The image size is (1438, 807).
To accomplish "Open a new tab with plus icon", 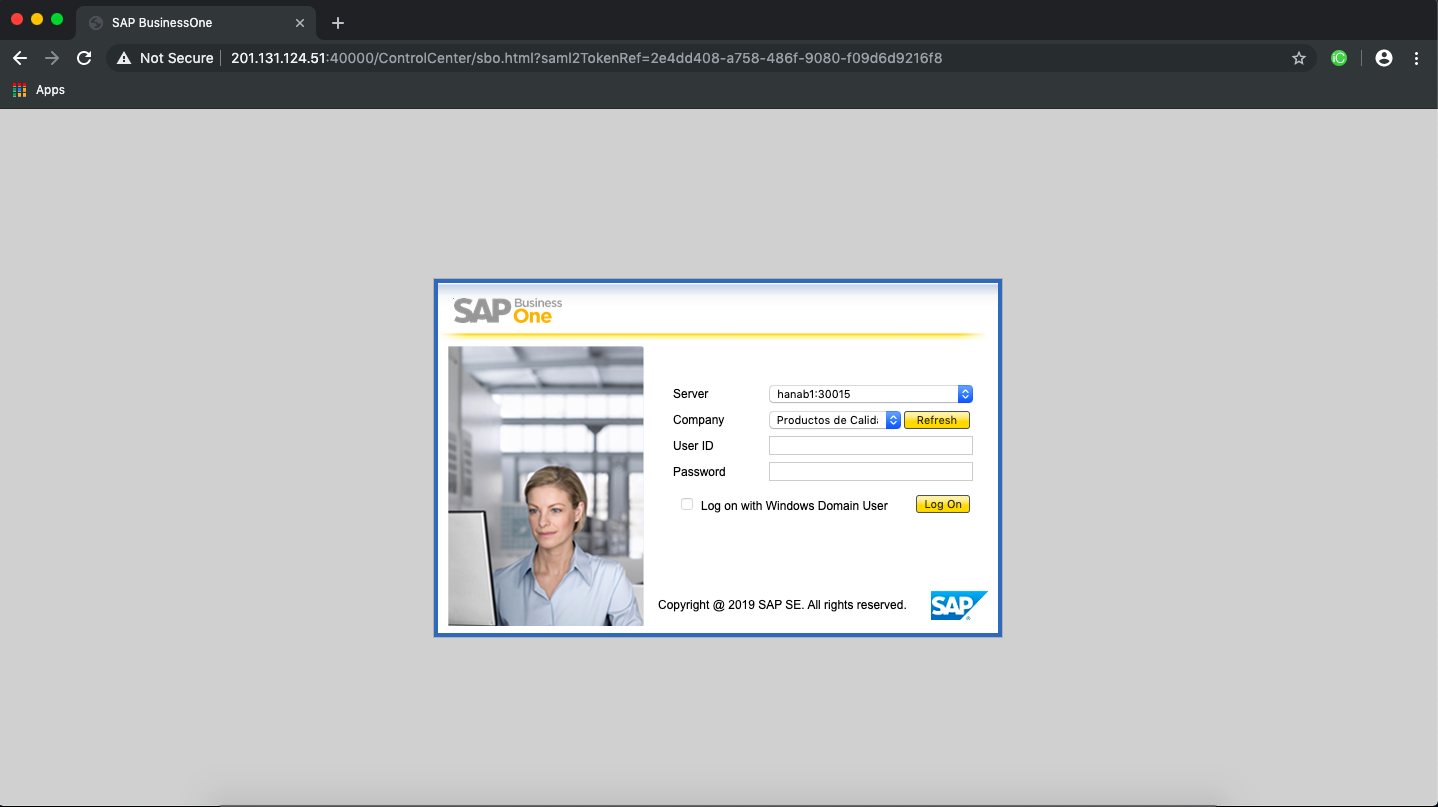I will point(338,23).
